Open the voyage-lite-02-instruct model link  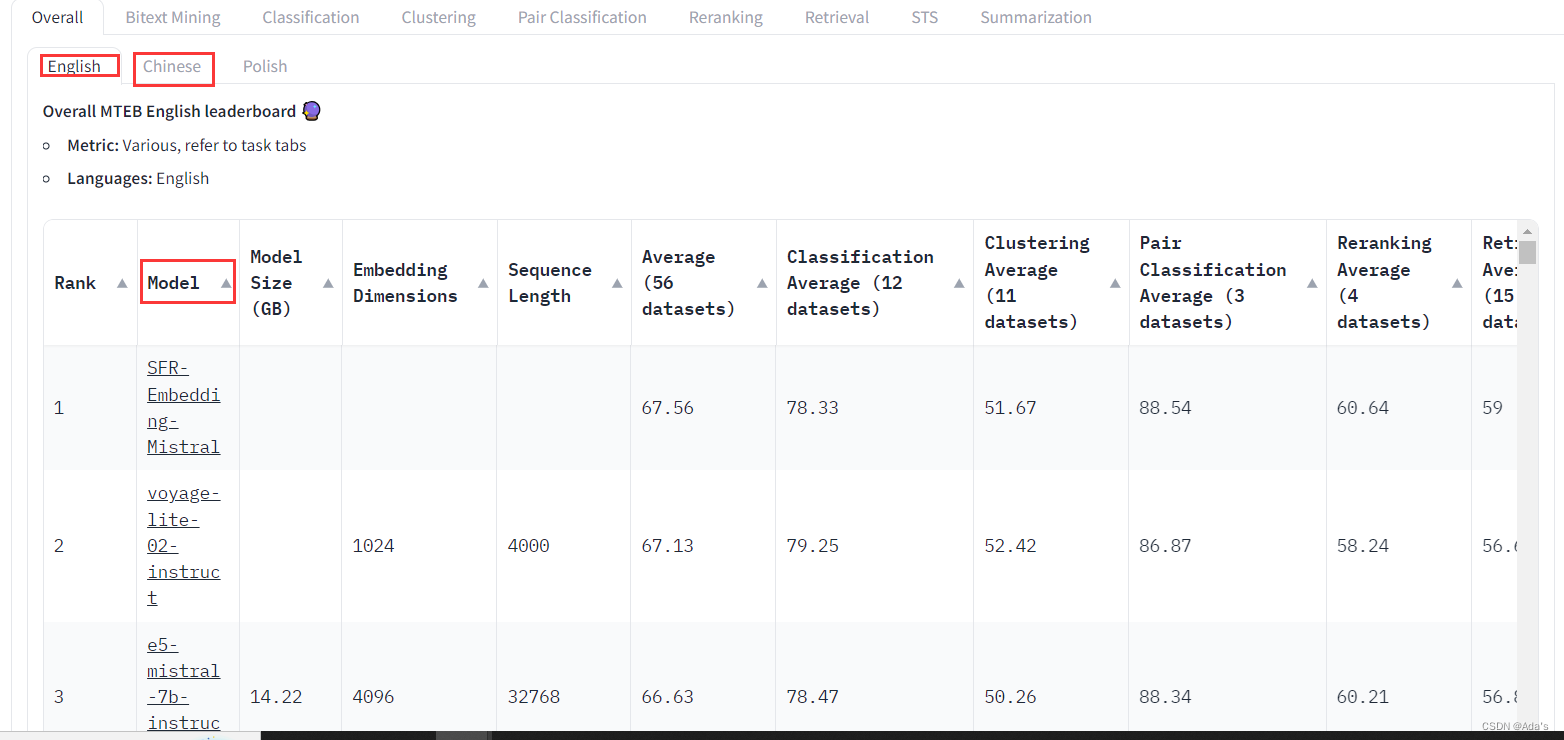[183, 545]
